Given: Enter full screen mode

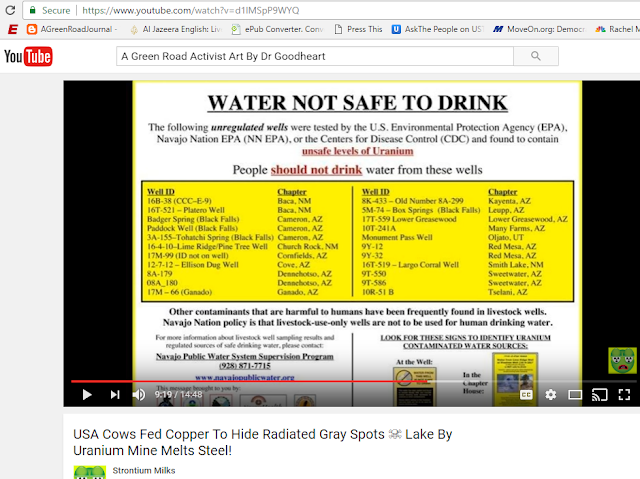Looking at the screenshot, I should (624, 395).
